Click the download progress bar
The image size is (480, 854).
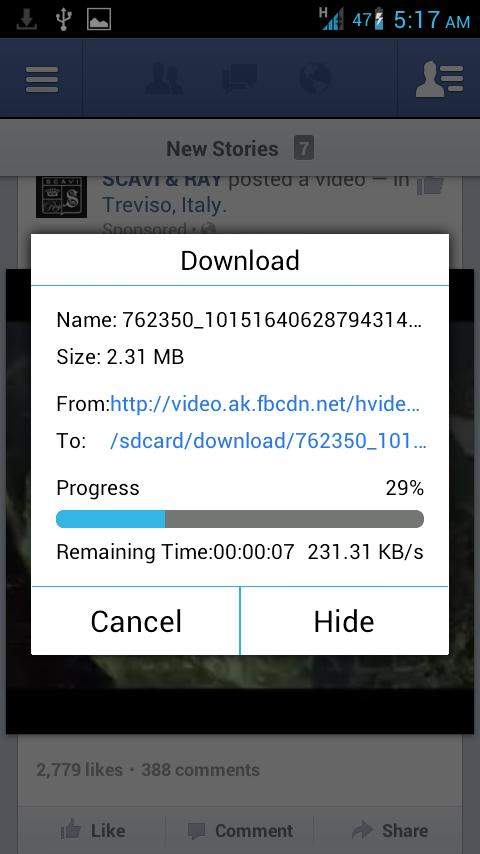tap(240, 519)
